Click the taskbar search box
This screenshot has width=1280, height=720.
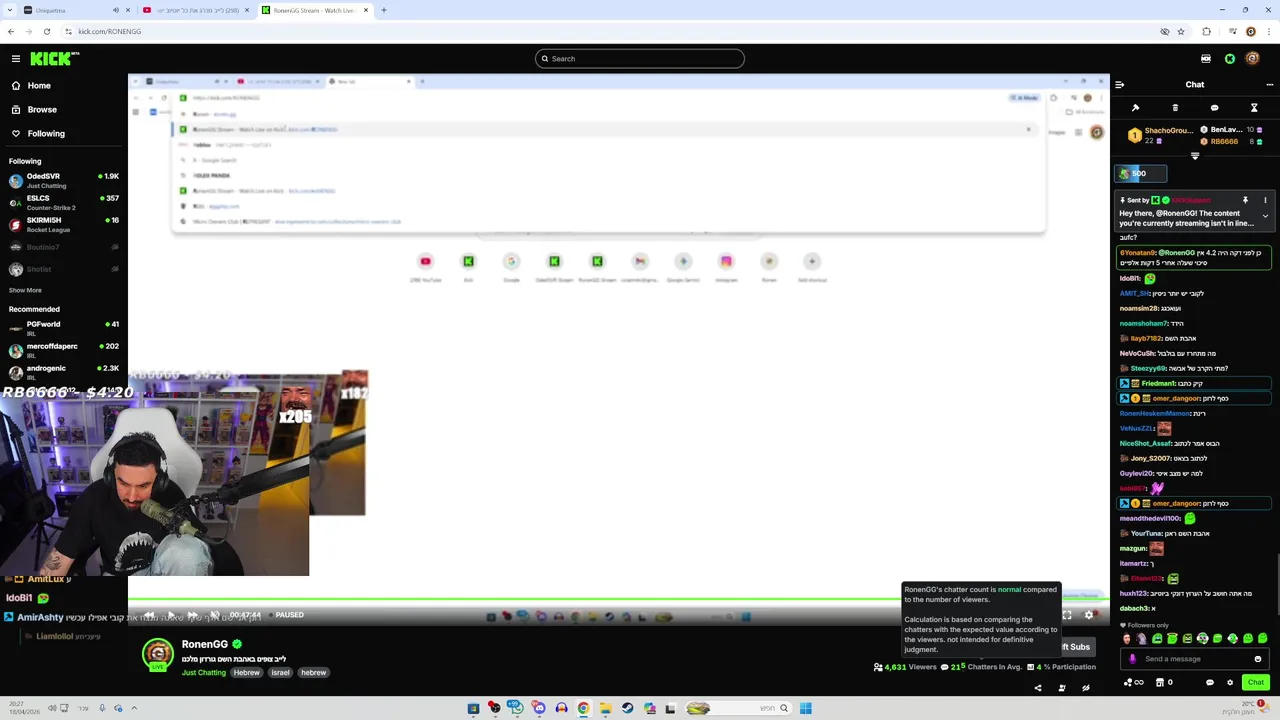tap(738, 708)
